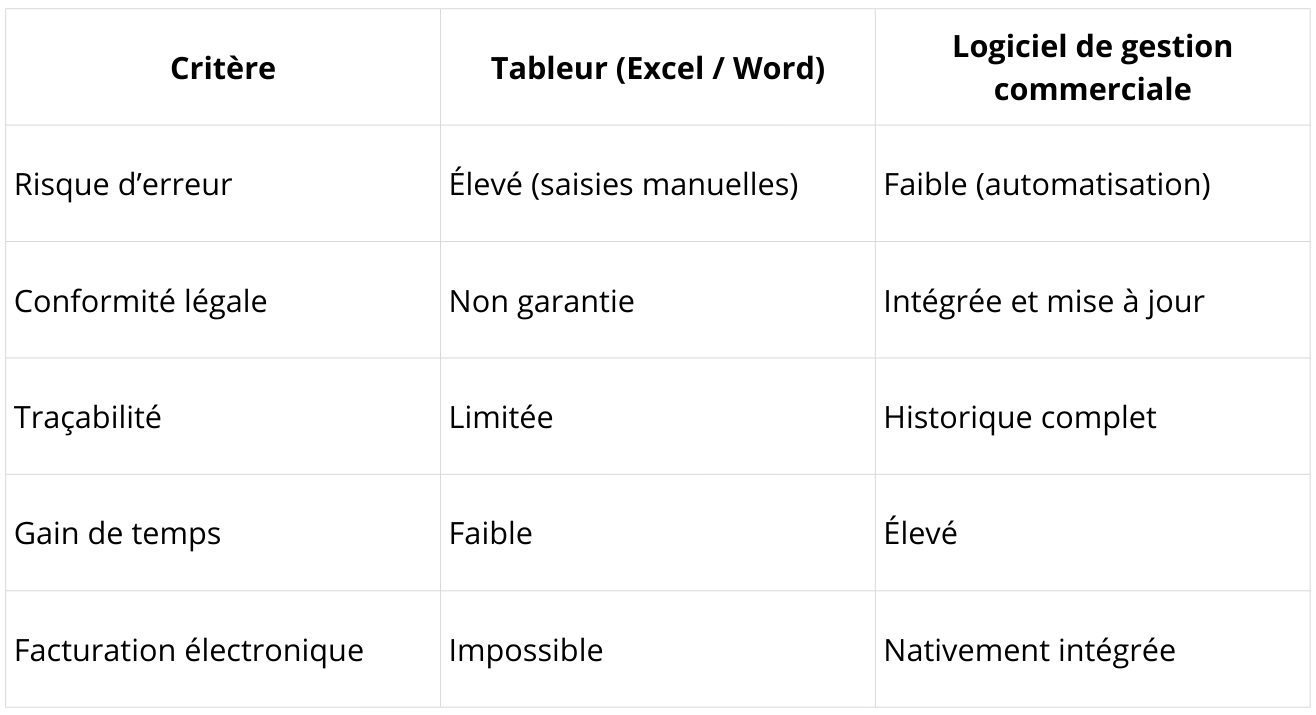
Task: Click the Critère column header
Action: click(x=222, y=68)
